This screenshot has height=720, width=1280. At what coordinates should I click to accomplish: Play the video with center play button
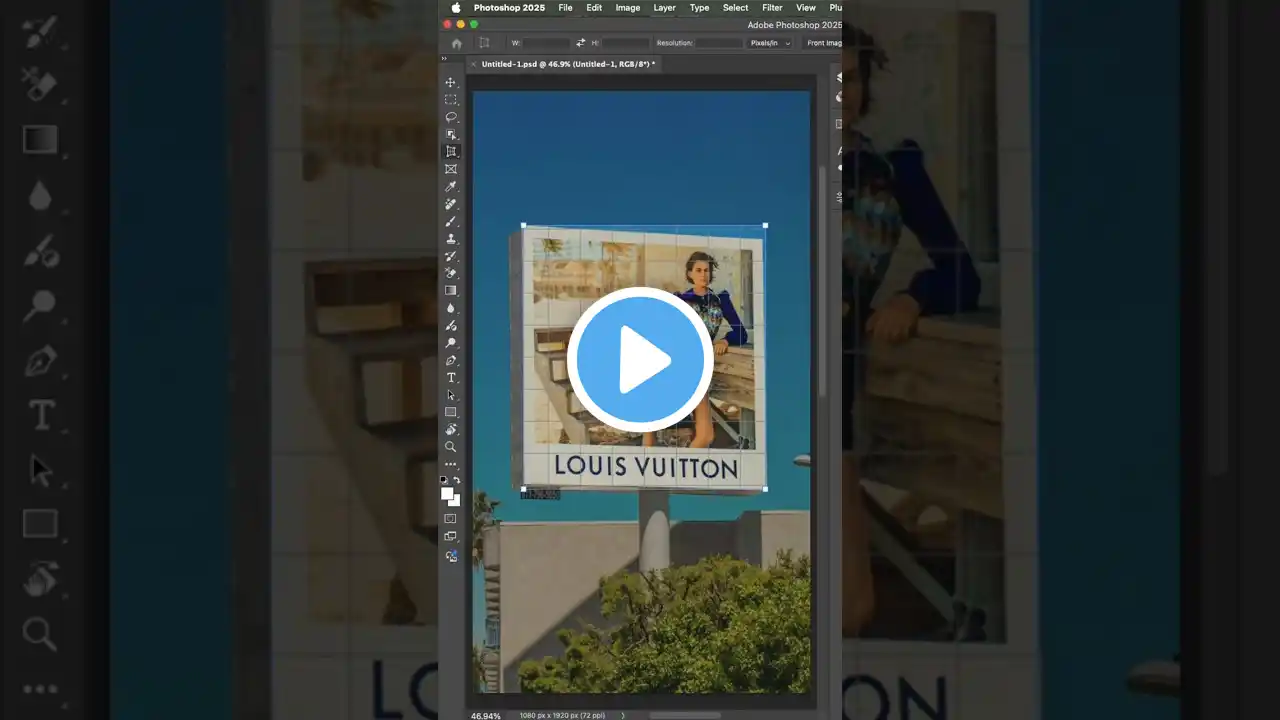coord(640,360)
